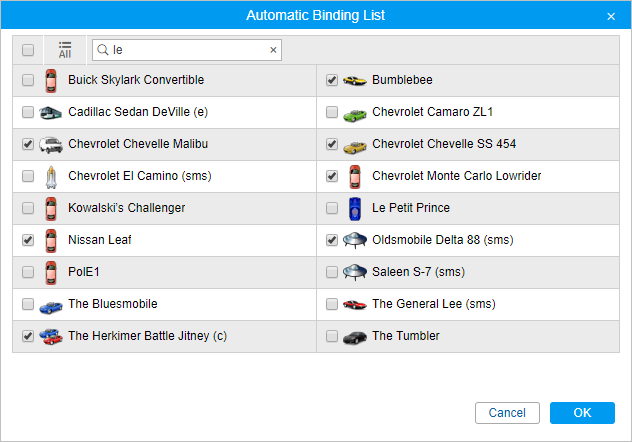
Task: Click the UFO icon next to Oldsmobile Delta 88
Action: coord(354,240)
